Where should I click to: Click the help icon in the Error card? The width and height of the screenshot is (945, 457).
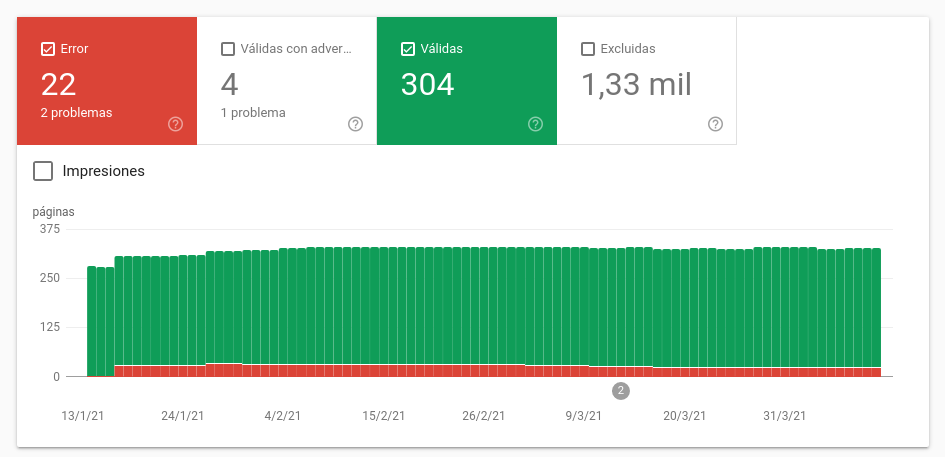175,124
